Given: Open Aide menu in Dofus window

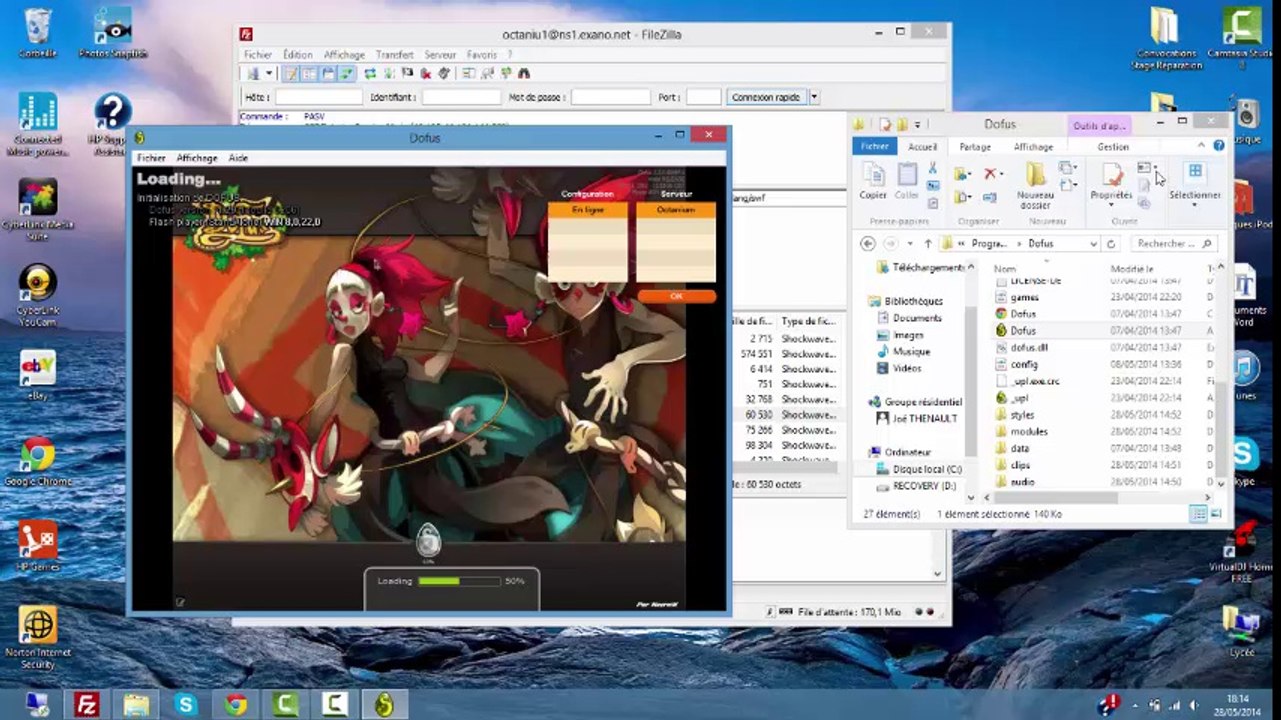Looking at the screenshot, I should (238, 158).
